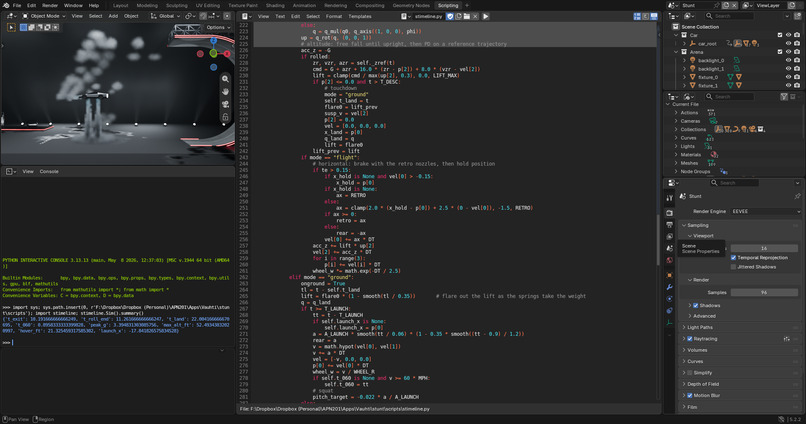The width and height of the screenshot is (806, 424).
Task: Expand the car_root tree item
Action: (x=685, y=44)
